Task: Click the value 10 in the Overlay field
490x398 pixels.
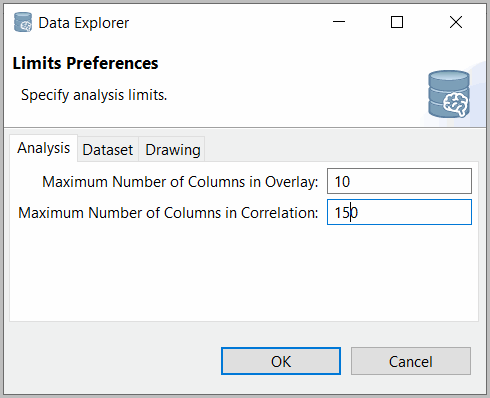Action: tap(342, 182)
